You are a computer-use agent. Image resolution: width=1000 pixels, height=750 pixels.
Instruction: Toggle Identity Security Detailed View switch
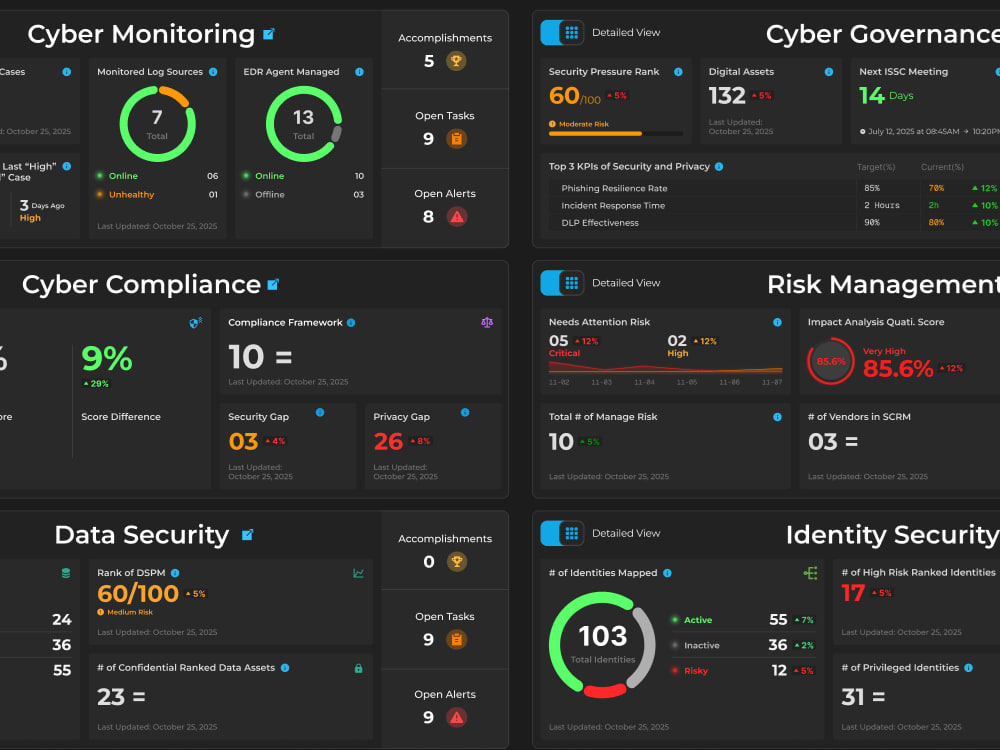click(562, 533)
